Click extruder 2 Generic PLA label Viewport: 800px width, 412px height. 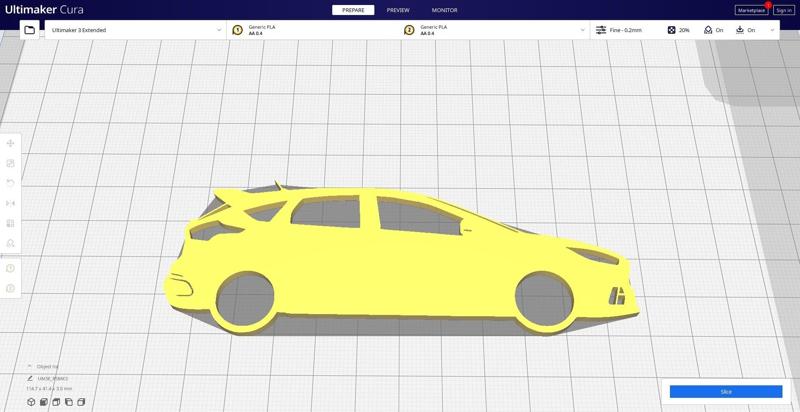(434, 27)
